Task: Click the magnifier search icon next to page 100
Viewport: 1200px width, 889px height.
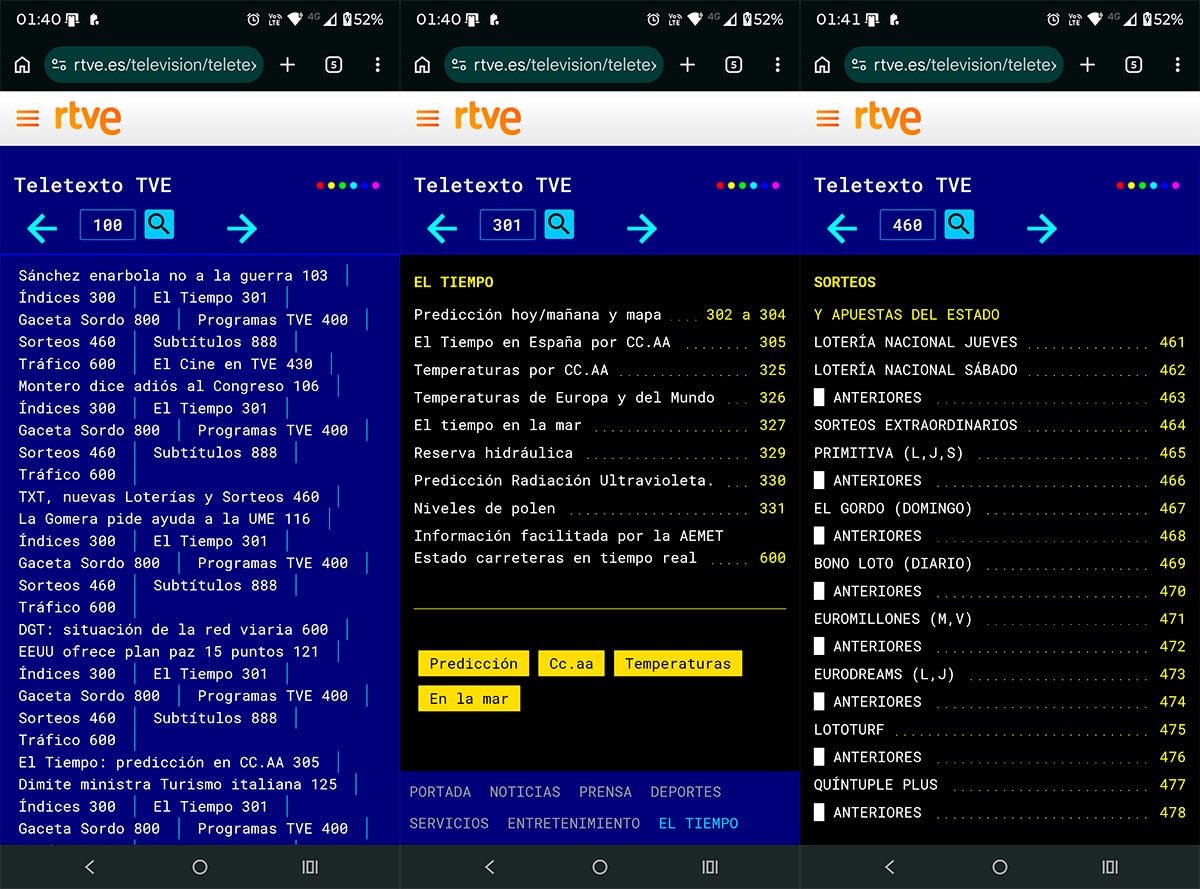Action: click(x=159, y=224)
